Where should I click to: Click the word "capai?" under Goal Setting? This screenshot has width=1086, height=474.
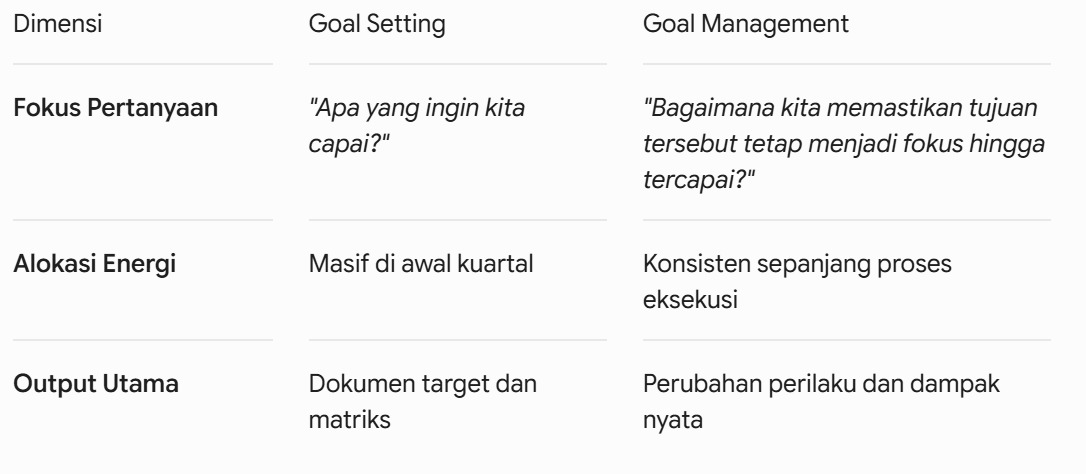(x=349, y=145)
